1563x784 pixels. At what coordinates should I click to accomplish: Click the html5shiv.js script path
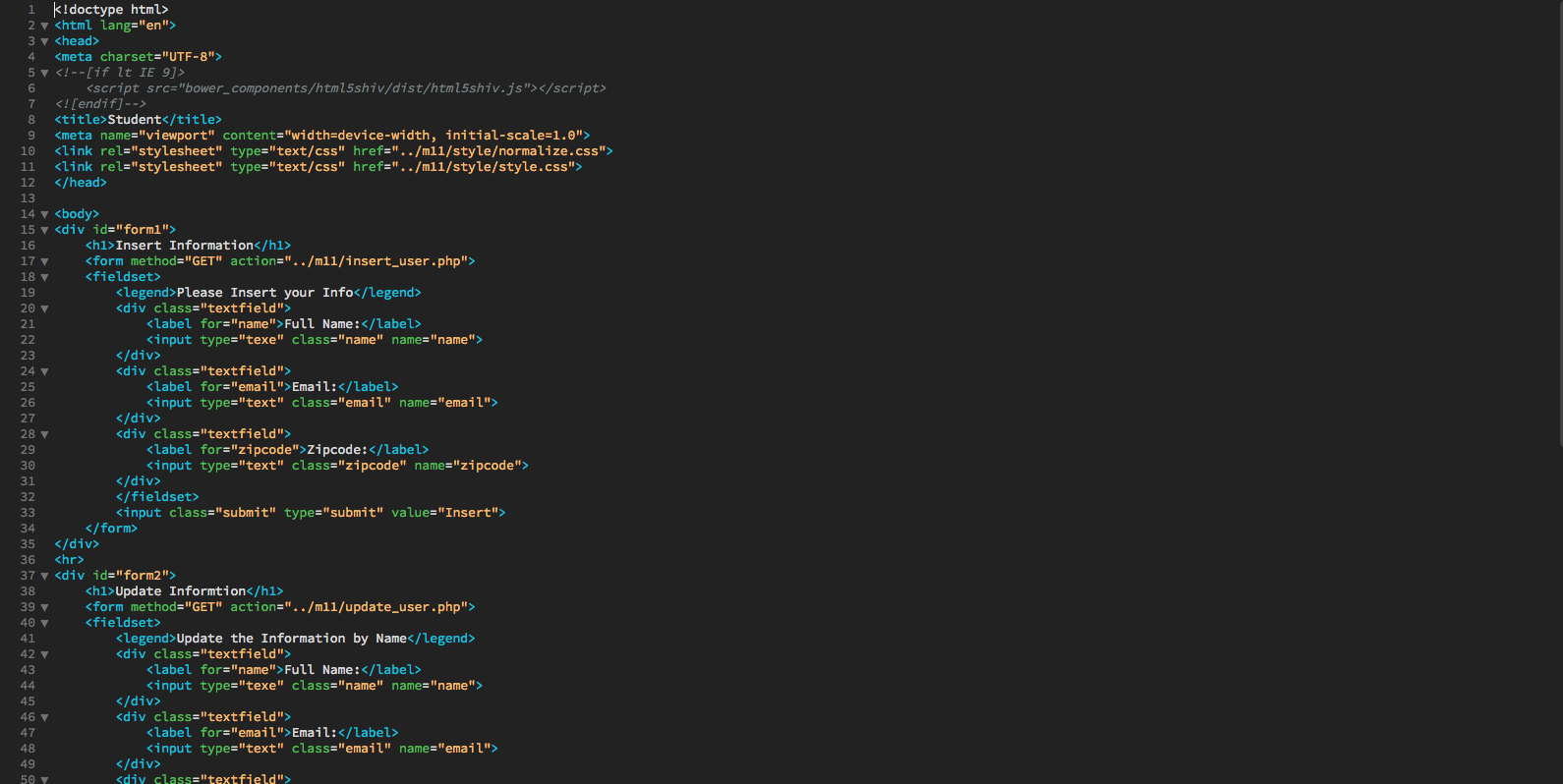(357, 88)
